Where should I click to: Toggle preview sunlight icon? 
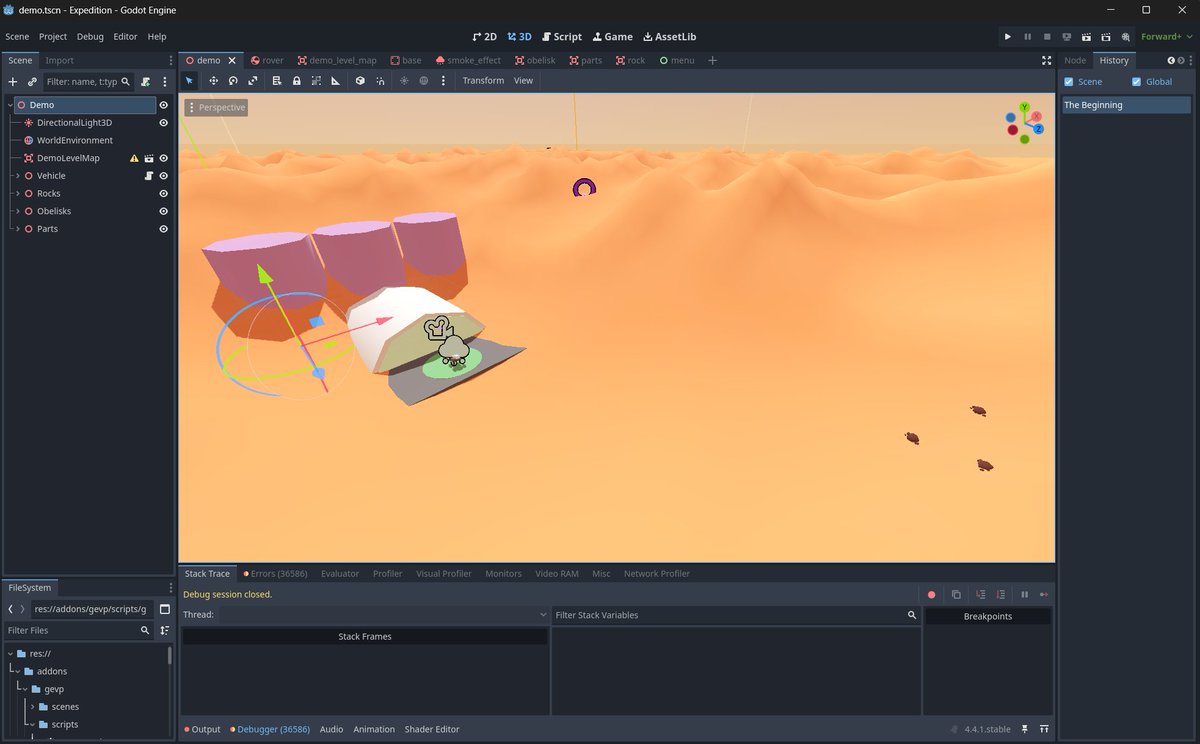pyautogui.click(x=404, y=80)
